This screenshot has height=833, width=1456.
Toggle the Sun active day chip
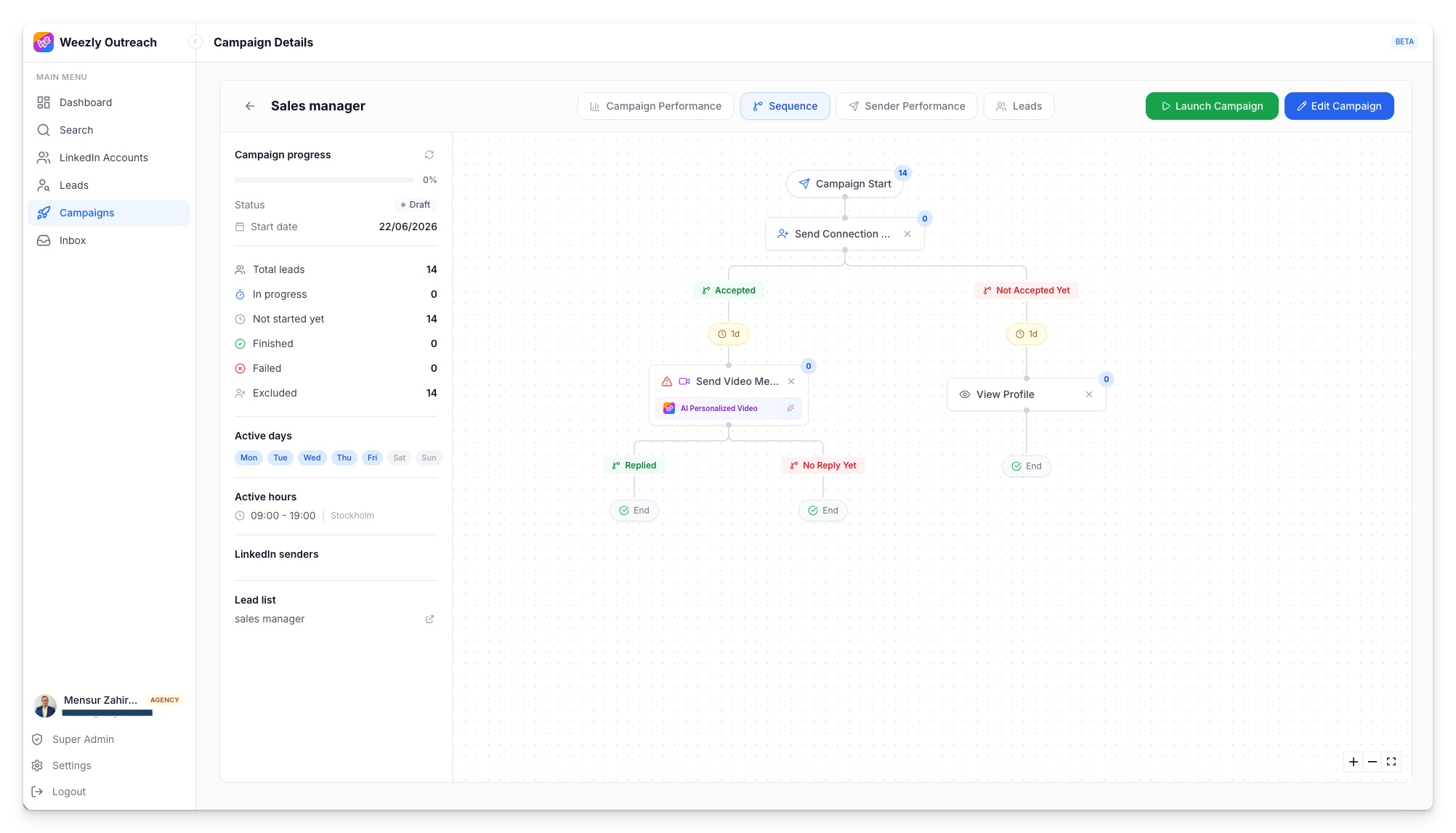(429, 458)
